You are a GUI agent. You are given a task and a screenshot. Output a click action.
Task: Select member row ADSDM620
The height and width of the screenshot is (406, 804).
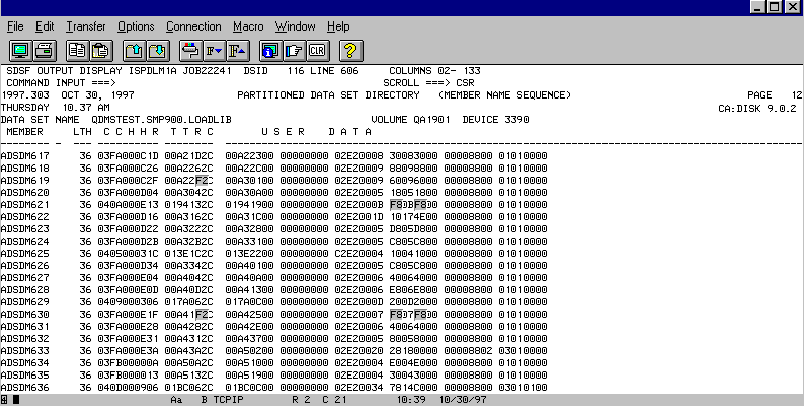274,193
